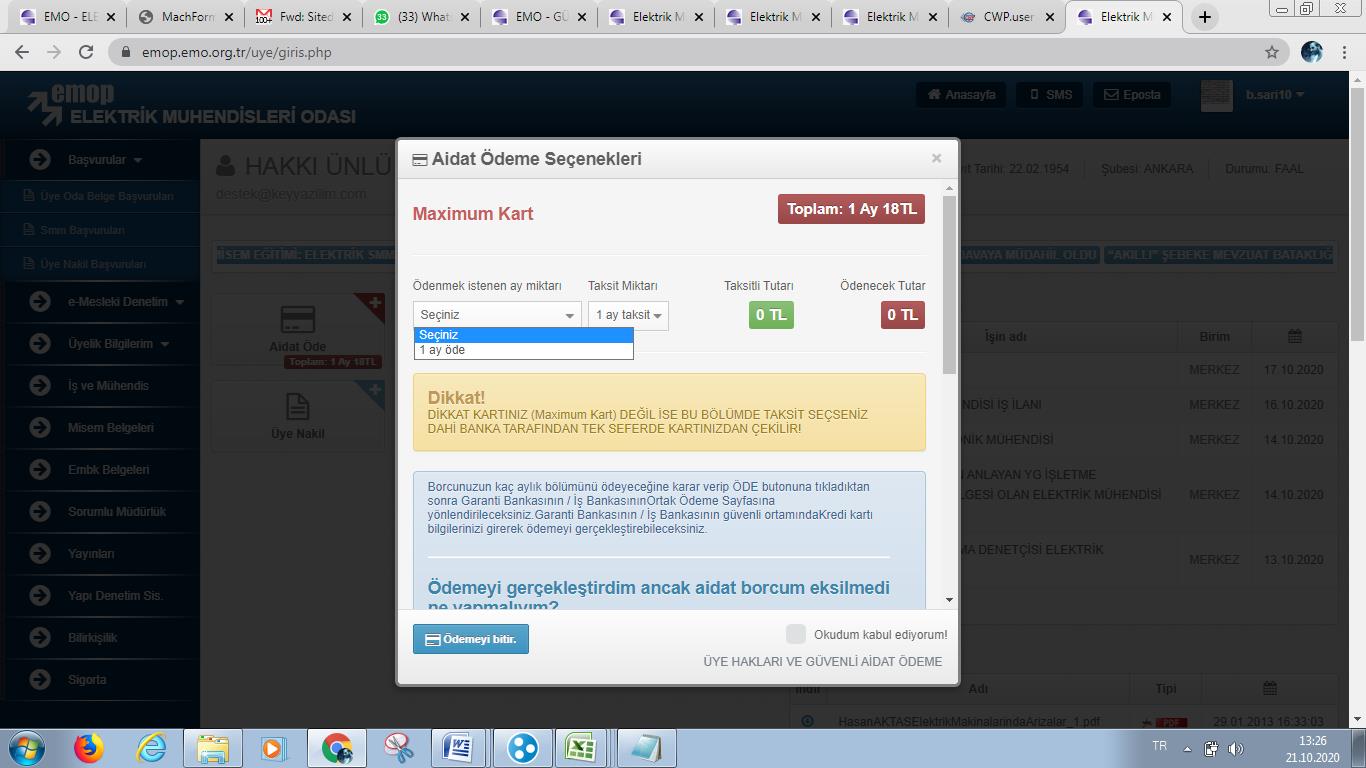Screen dimensions: 1366x768
Task: Open the Windows Start button
Action: tap(26, 748)
